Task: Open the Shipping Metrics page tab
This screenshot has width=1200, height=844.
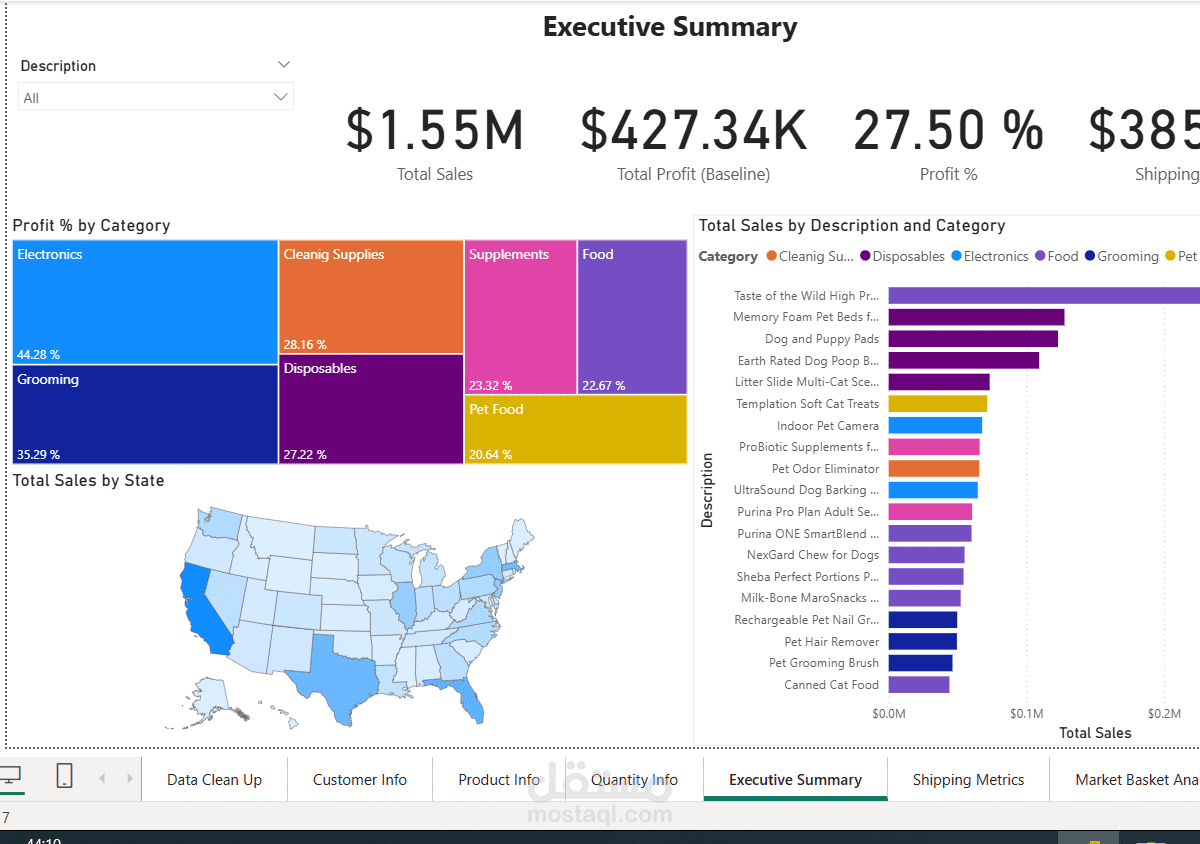Action: click(968, 780)
